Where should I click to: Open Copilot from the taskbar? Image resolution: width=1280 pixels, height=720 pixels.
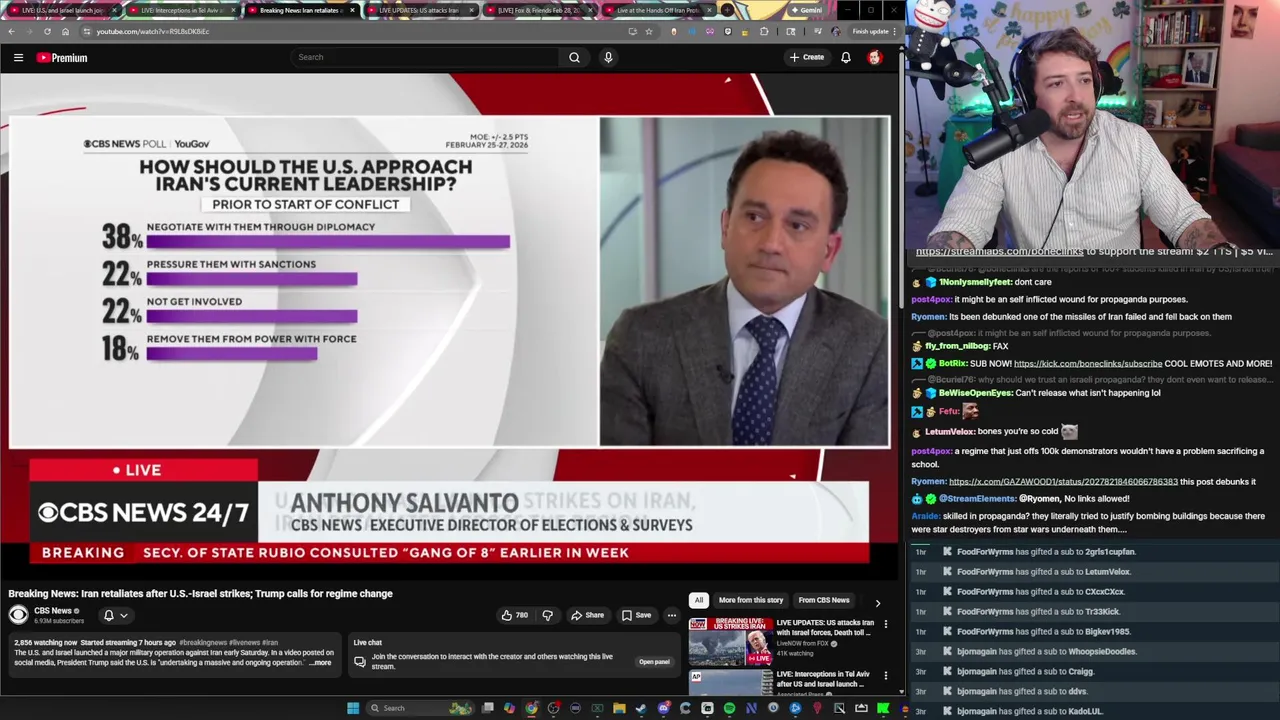click(x=509, y=708)
